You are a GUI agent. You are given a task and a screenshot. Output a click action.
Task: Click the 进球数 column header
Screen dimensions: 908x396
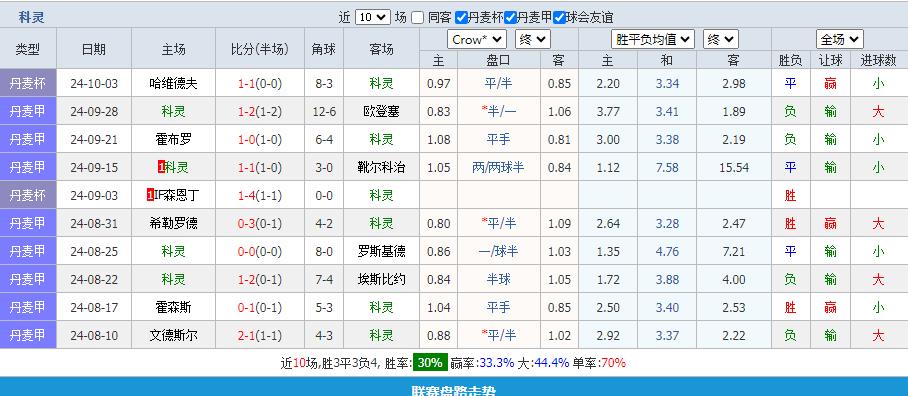coord(878,60)
